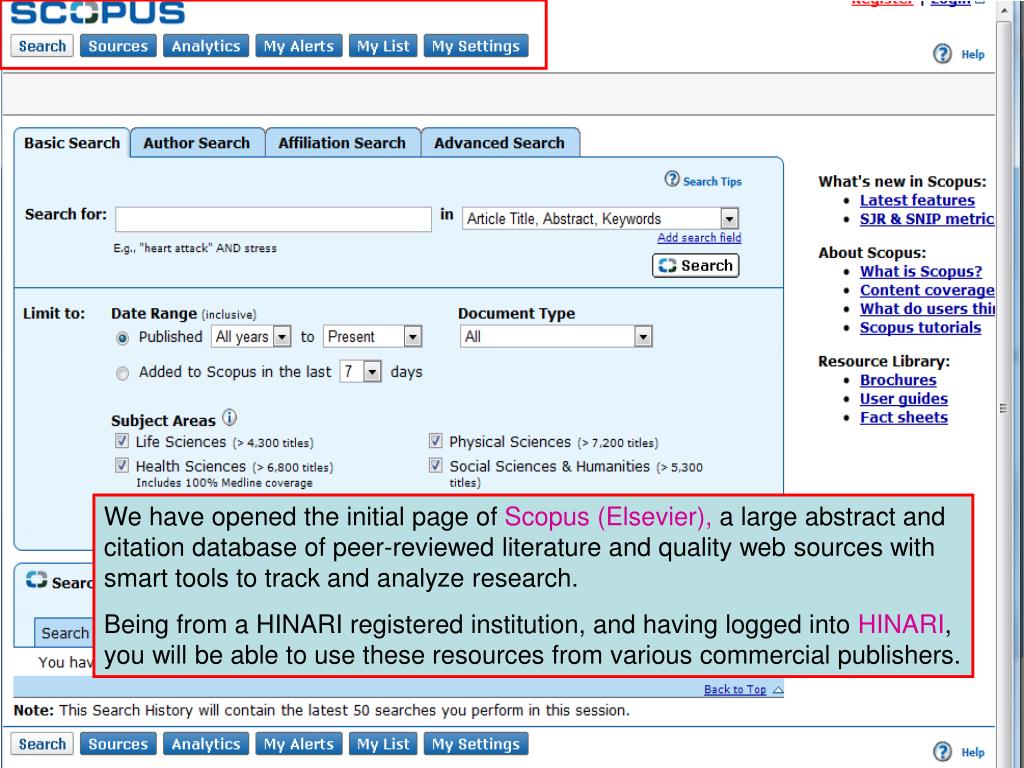Open My Alerts in top navigation bar
This screenshot has height=768, width=1024.
coord(299,46)
